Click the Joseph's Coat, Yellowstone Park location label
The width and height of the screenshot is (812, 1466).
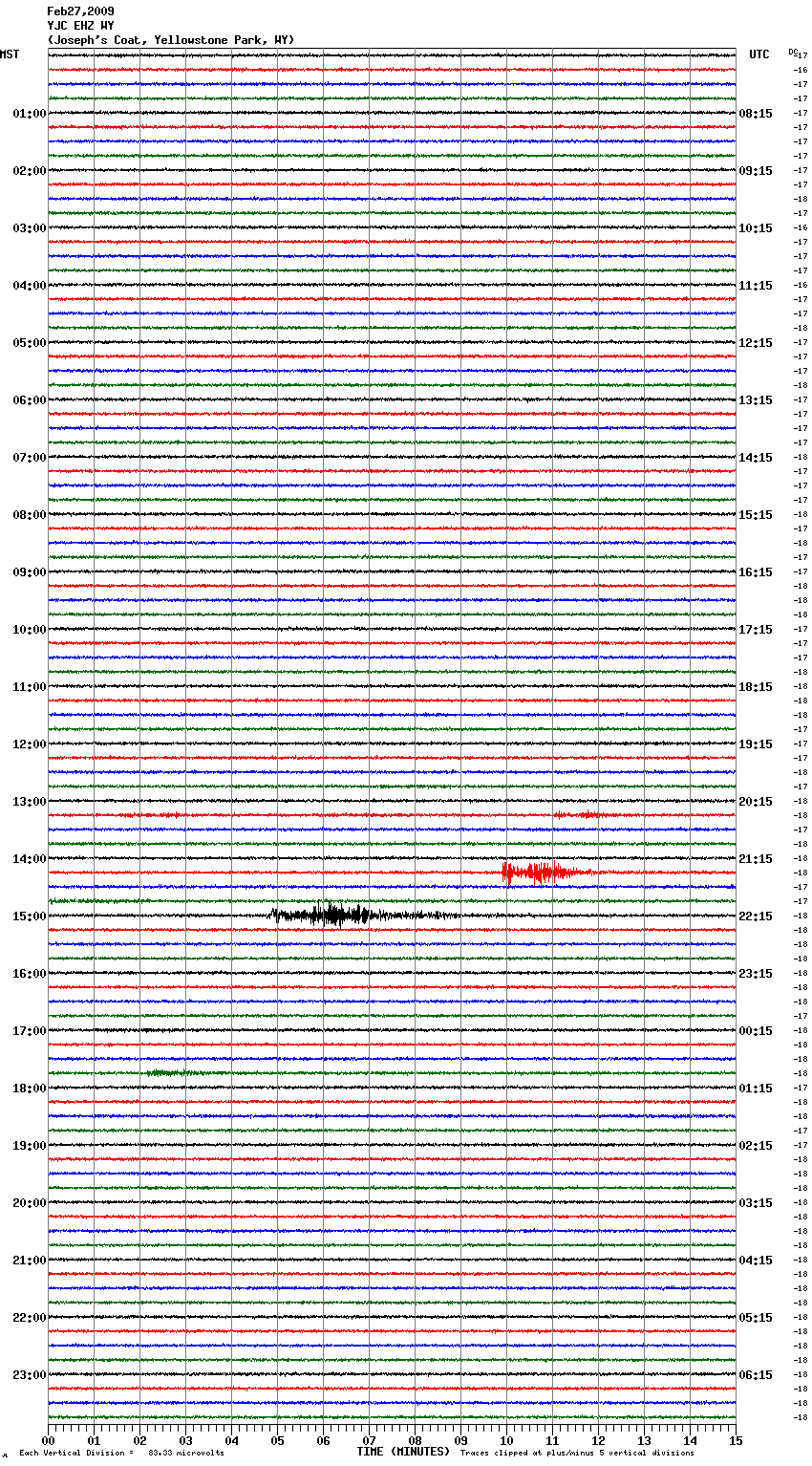(x=171, y=40)
